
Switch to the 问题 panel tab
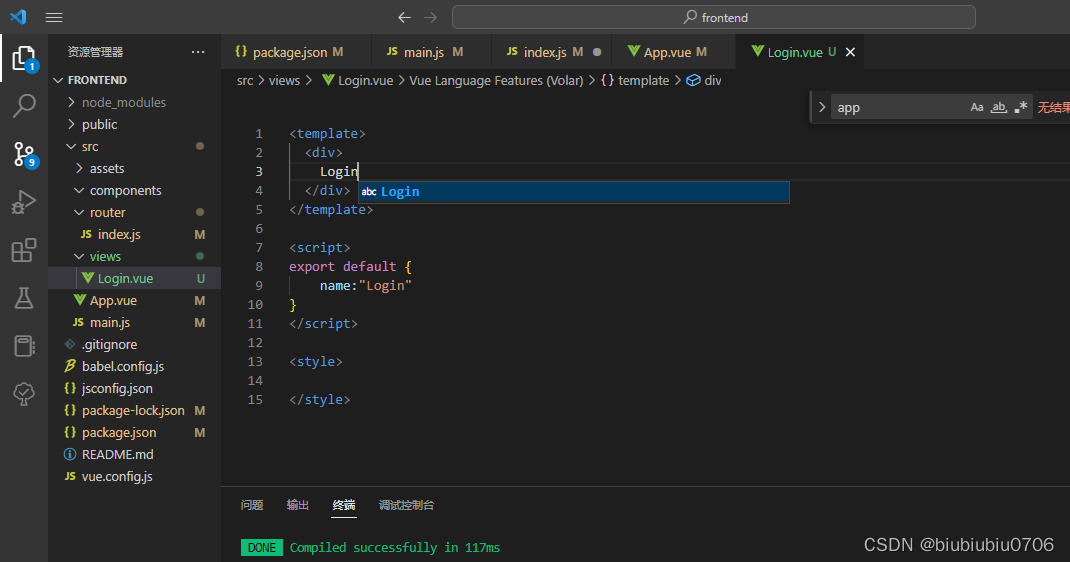tap(252, 505)
